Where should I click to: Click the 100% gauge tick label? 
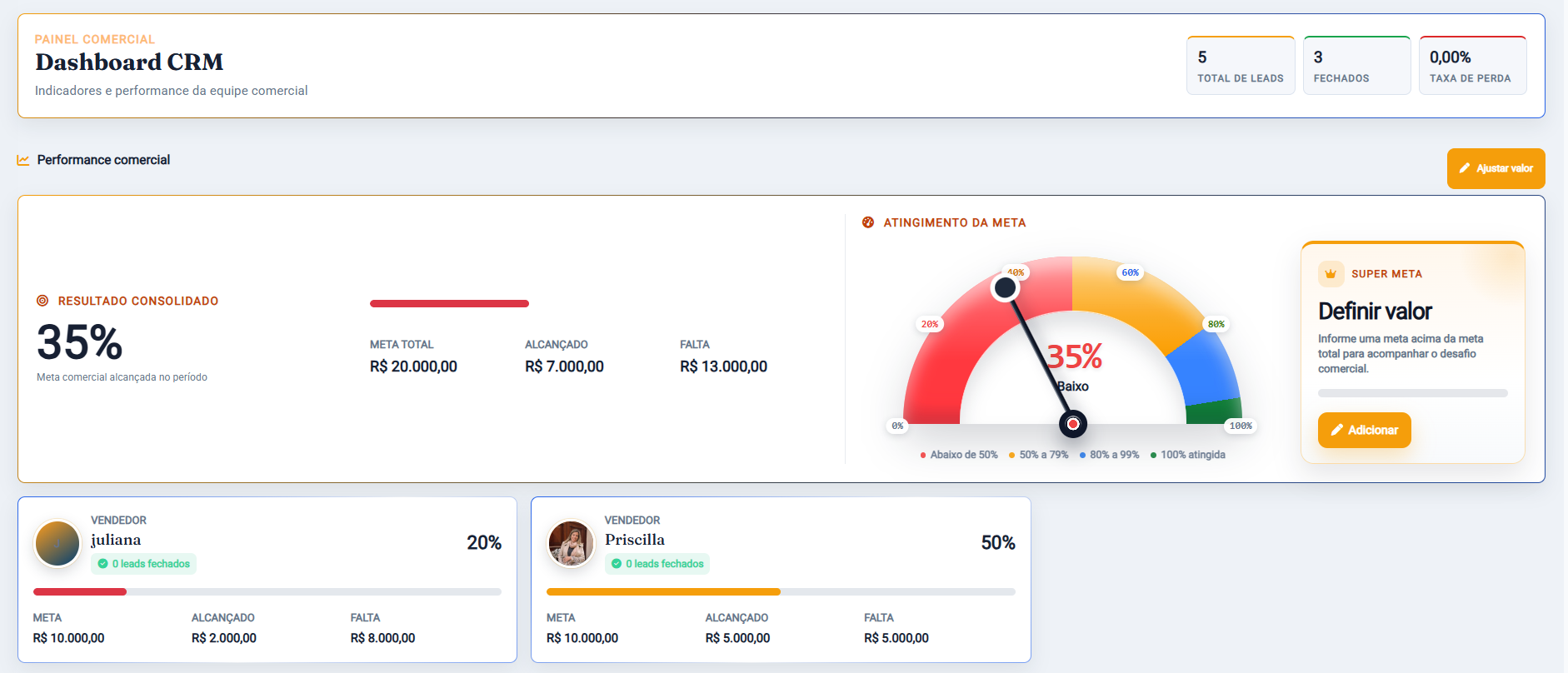pos(1241,426)
